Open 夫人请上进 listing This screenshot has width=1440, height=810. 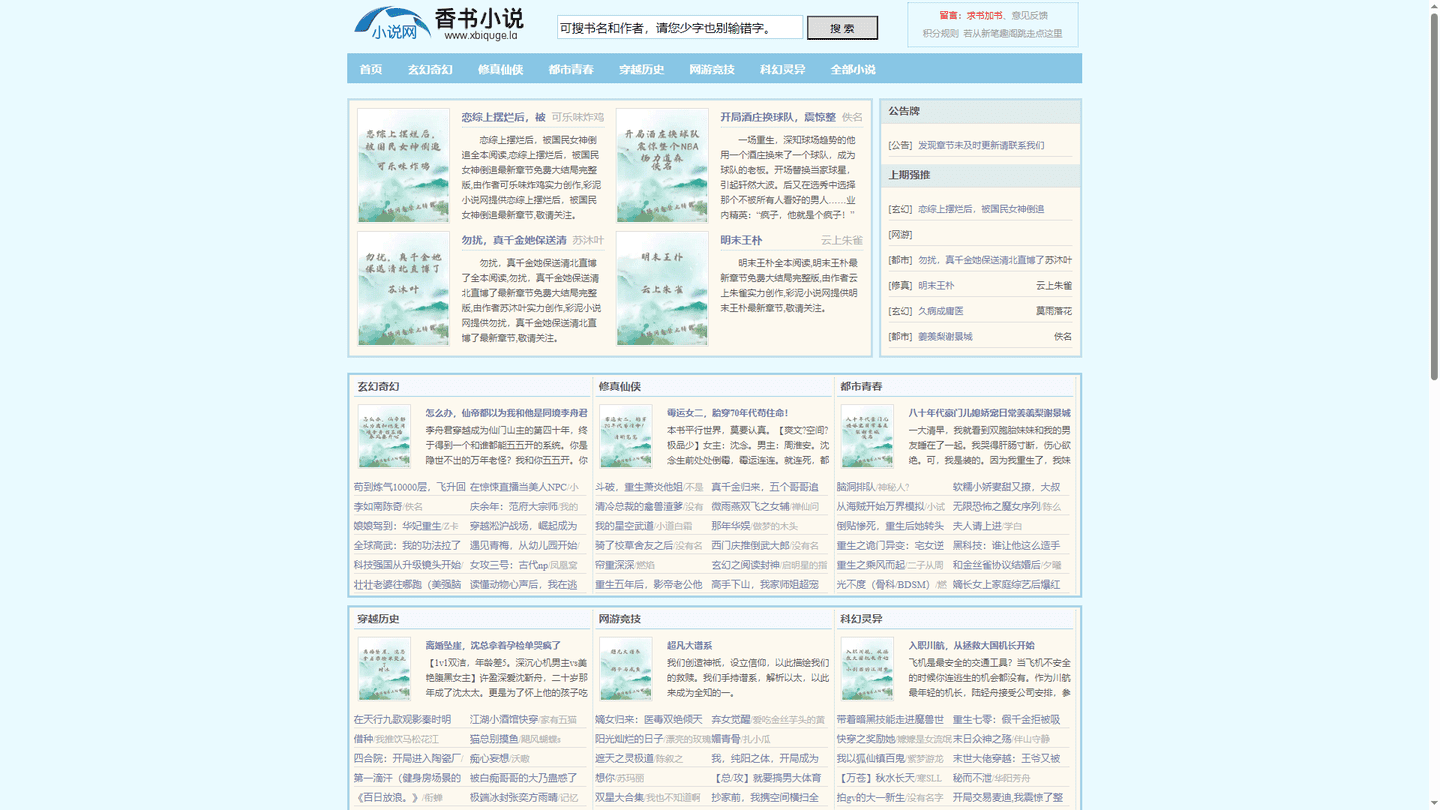tap(977, 526)
